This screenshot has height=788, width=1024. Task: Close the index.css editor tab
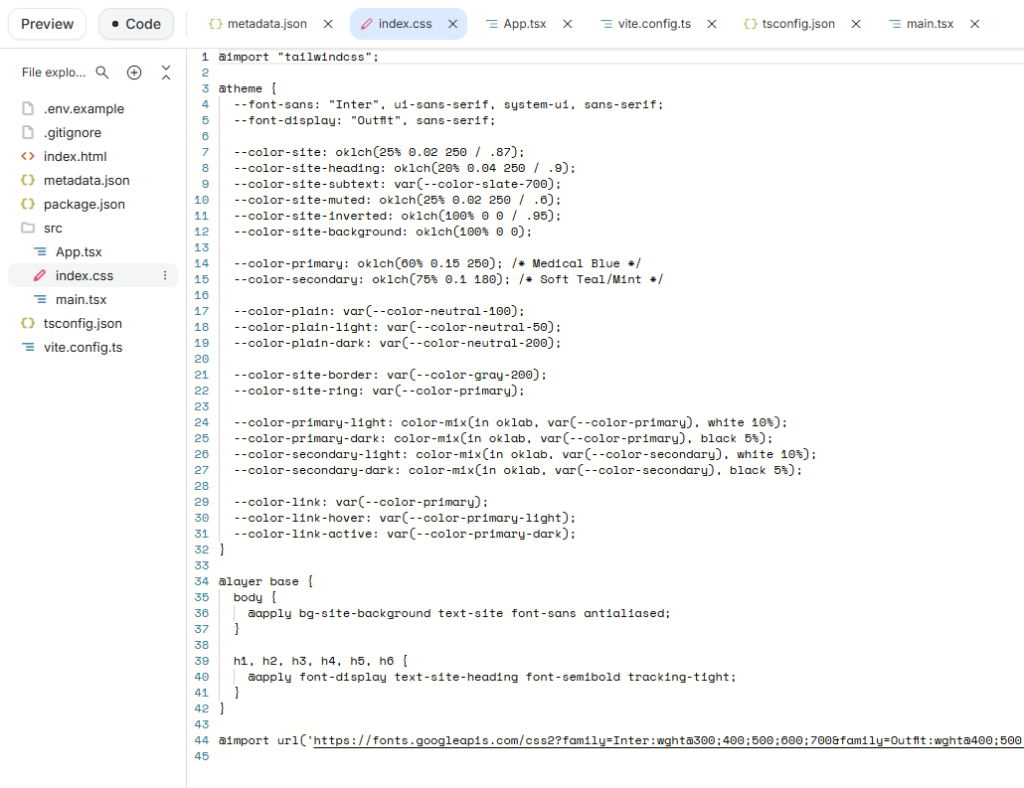[x=451, y=24]
